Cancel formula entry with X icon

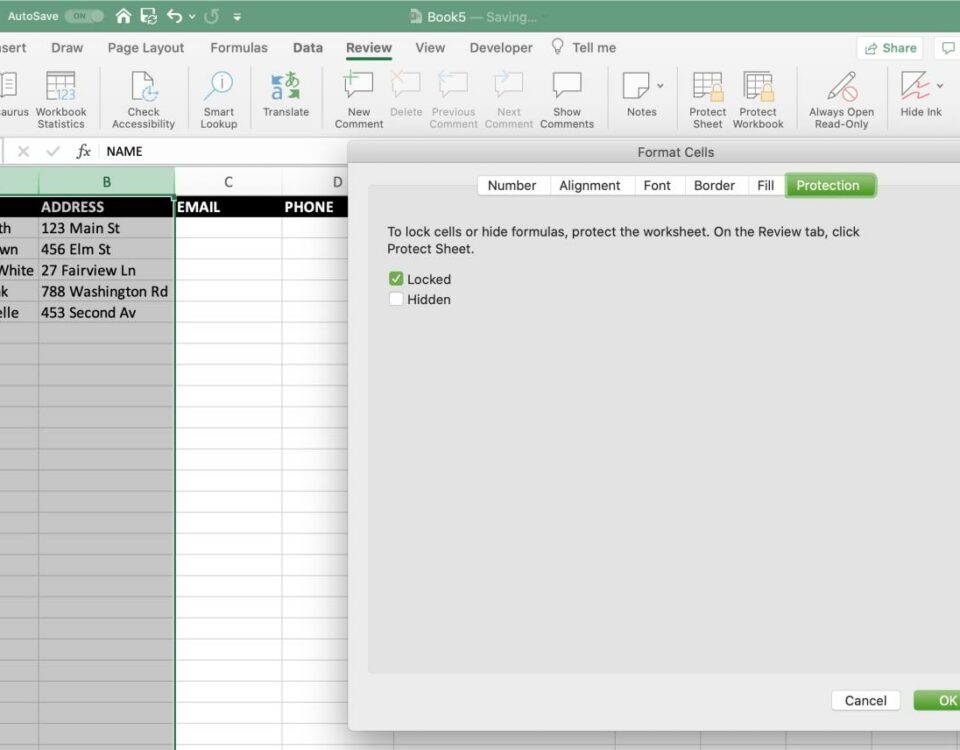[x=23, y=151]
